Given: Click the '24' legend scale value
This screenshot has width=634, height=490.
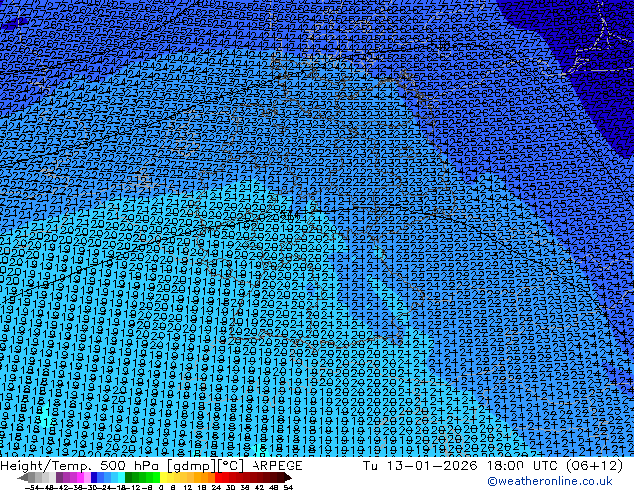Looking at the screenshot, I should 216,487.
